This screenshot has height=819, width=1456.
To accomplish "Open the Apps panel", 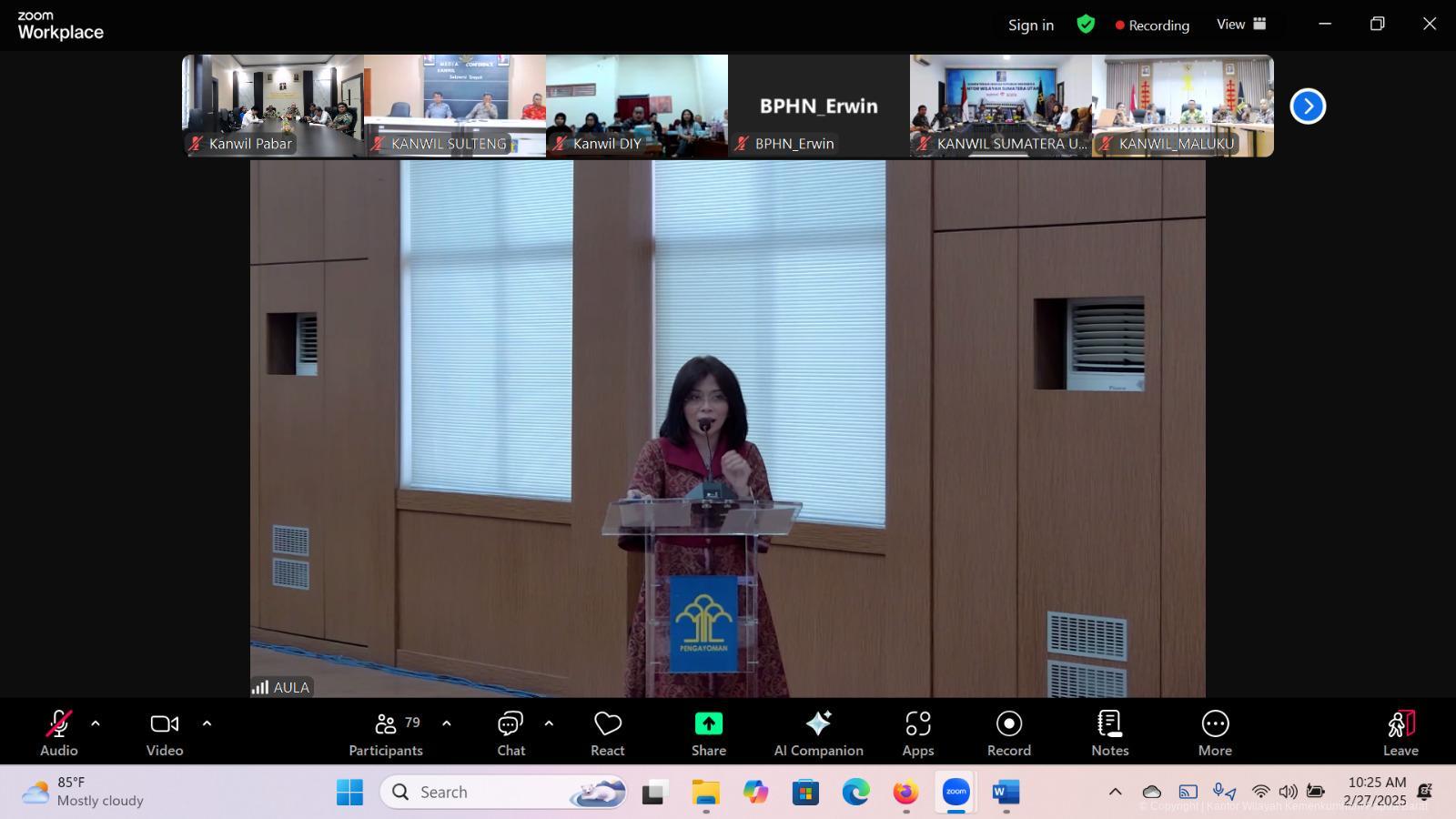I will [x=917, y=733].
